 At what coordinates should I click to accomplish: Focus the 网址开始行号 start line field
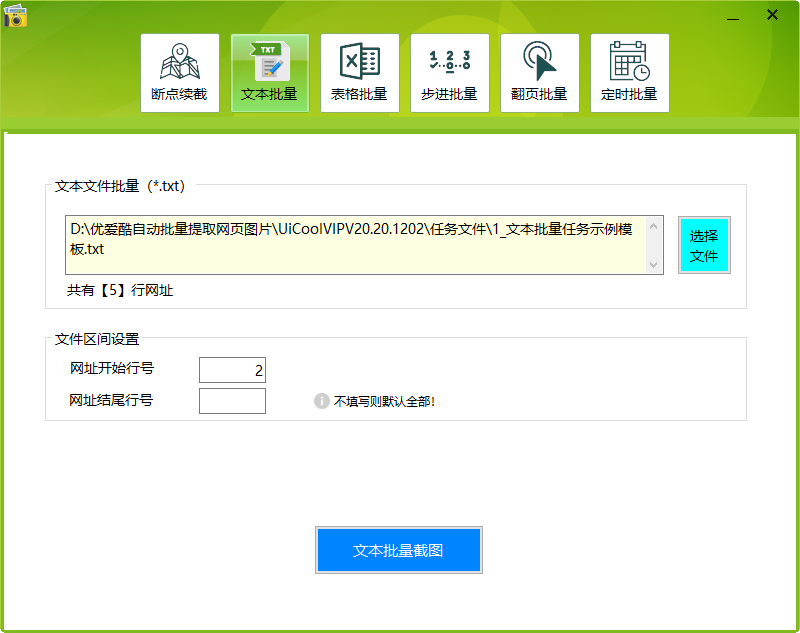[232, 370]
